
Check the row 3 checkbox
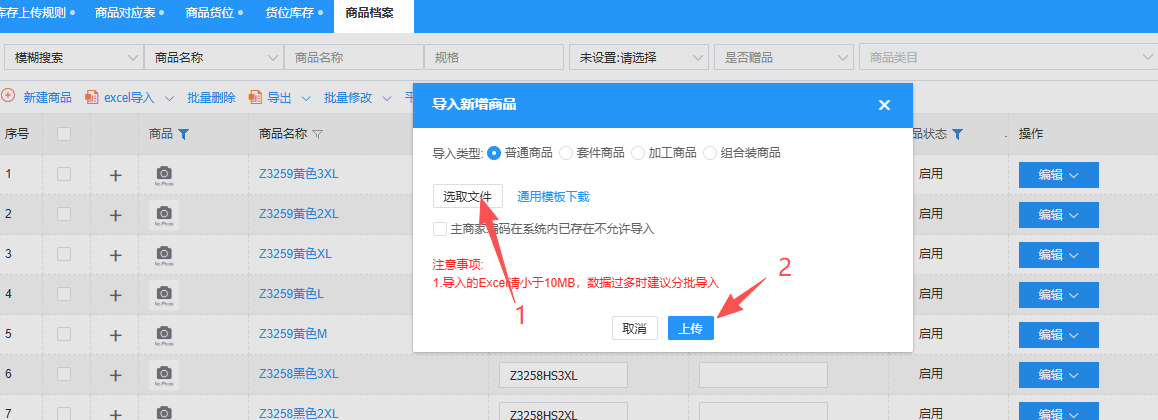[64, 253]
